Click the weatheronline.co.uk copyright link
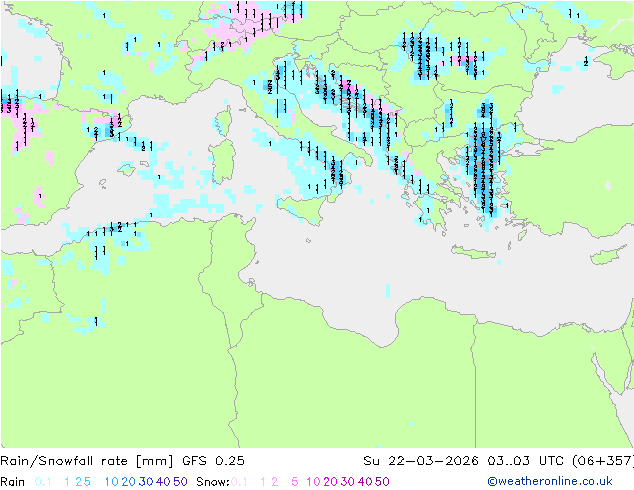The height and width of the screenshot is (490, 634). 550,481
